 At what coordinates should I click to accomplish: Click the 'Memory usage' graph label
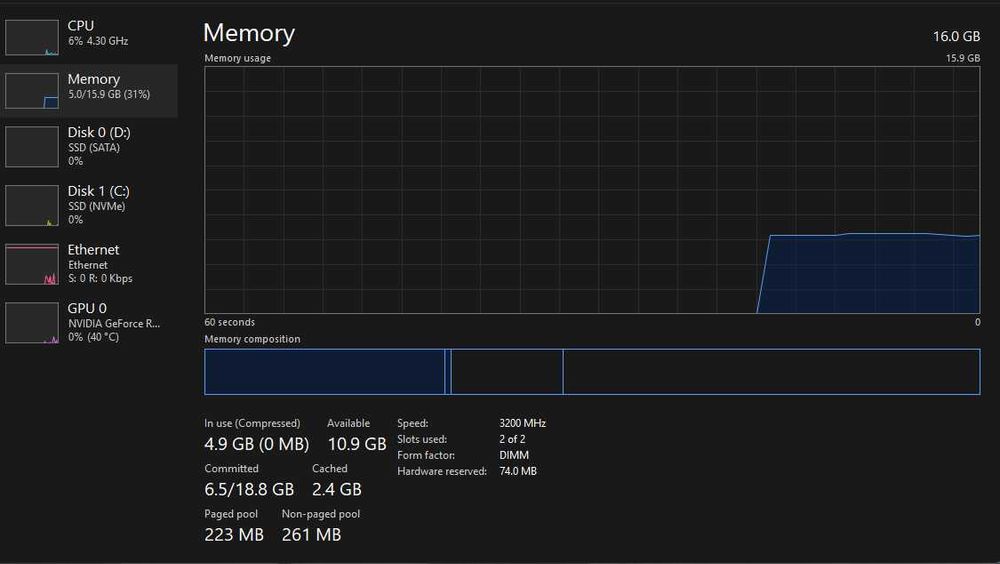coord(237,58)
